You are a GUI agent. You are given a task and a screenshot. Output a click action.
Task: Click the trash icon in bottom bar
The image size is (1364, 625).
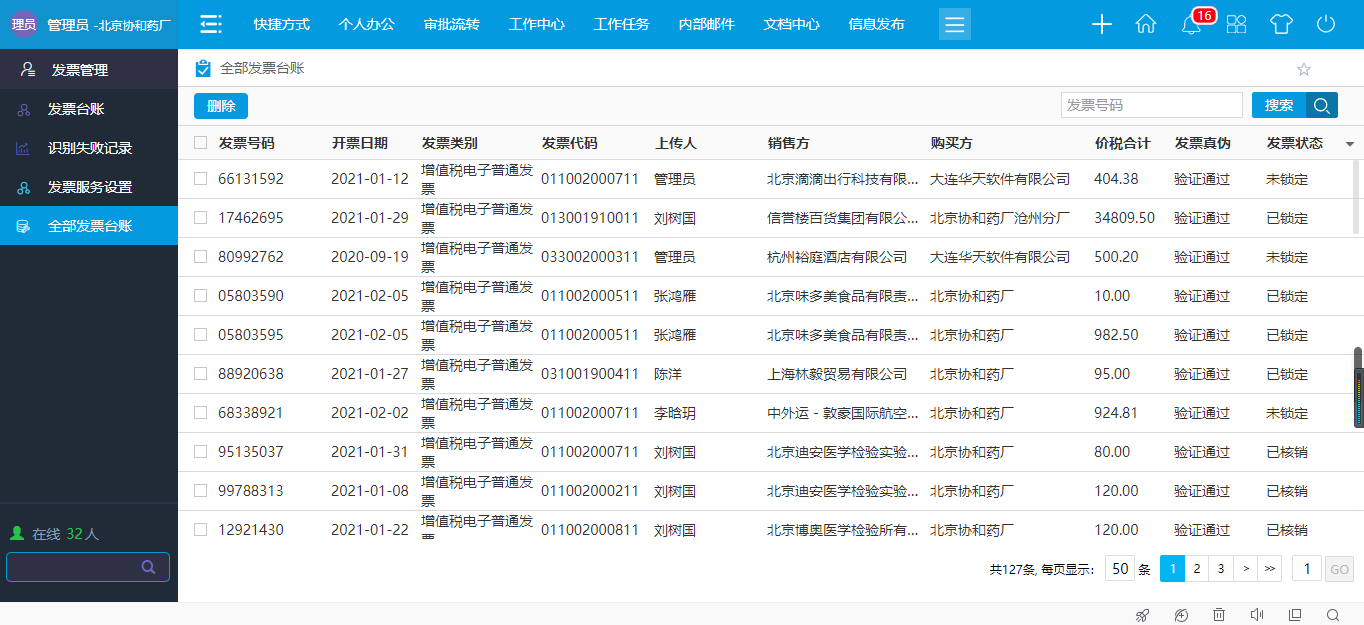1219,615
